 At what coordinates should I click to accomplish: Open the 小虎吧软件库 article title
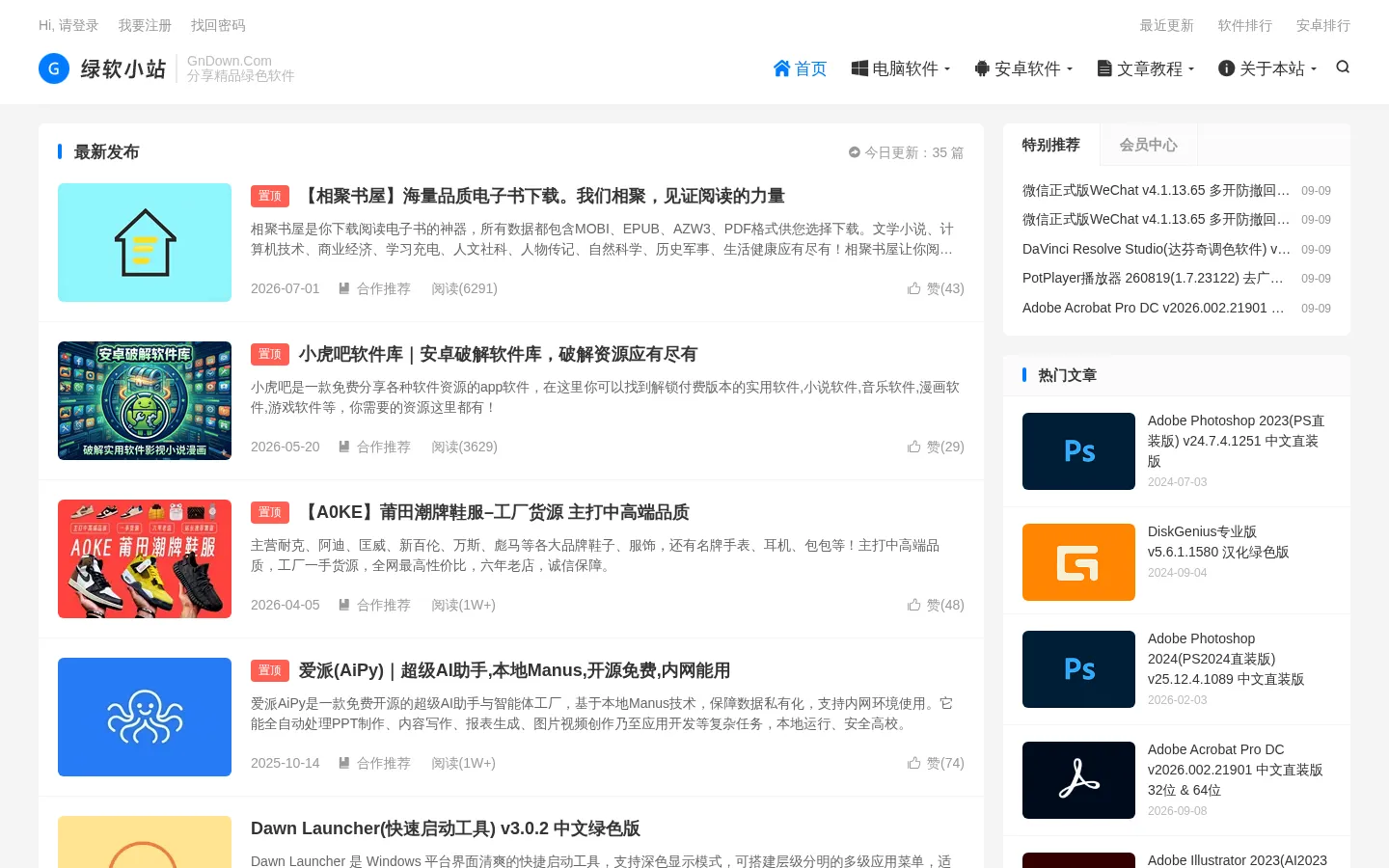(x=498, y=354)
